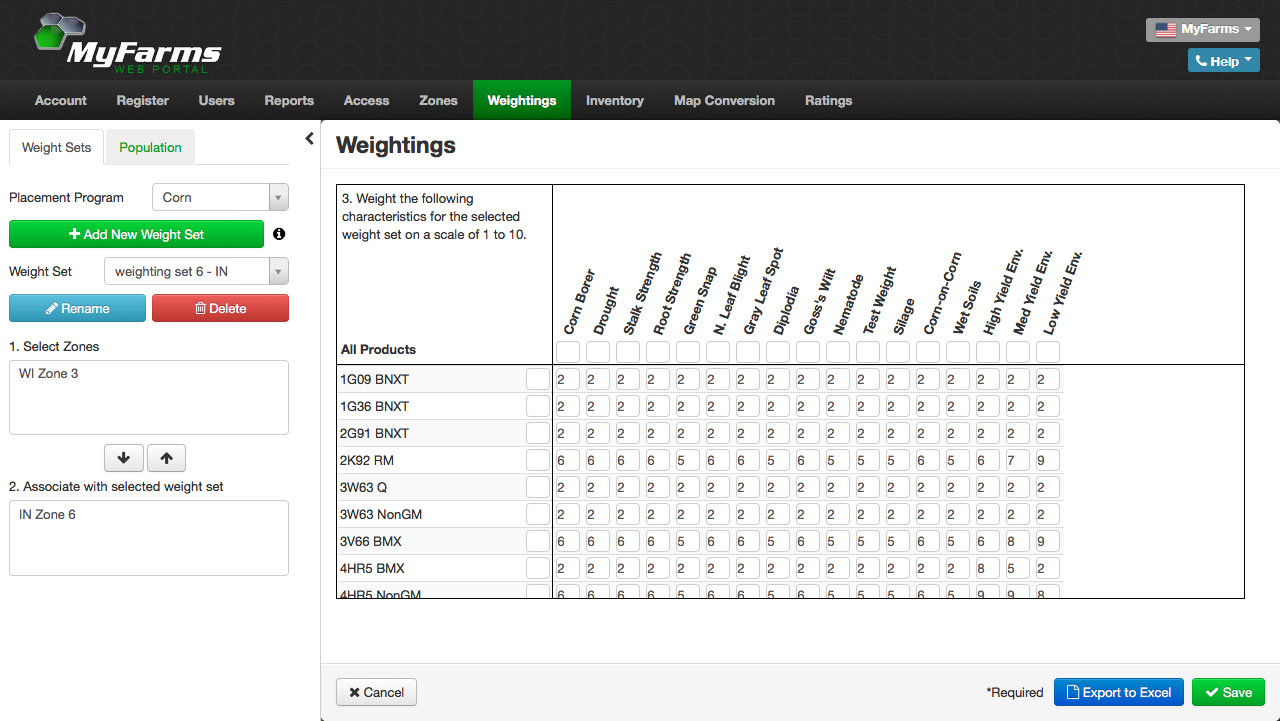Open the MyFarms account dropdown
1280x721 pixels.
tap(1202, 29)
